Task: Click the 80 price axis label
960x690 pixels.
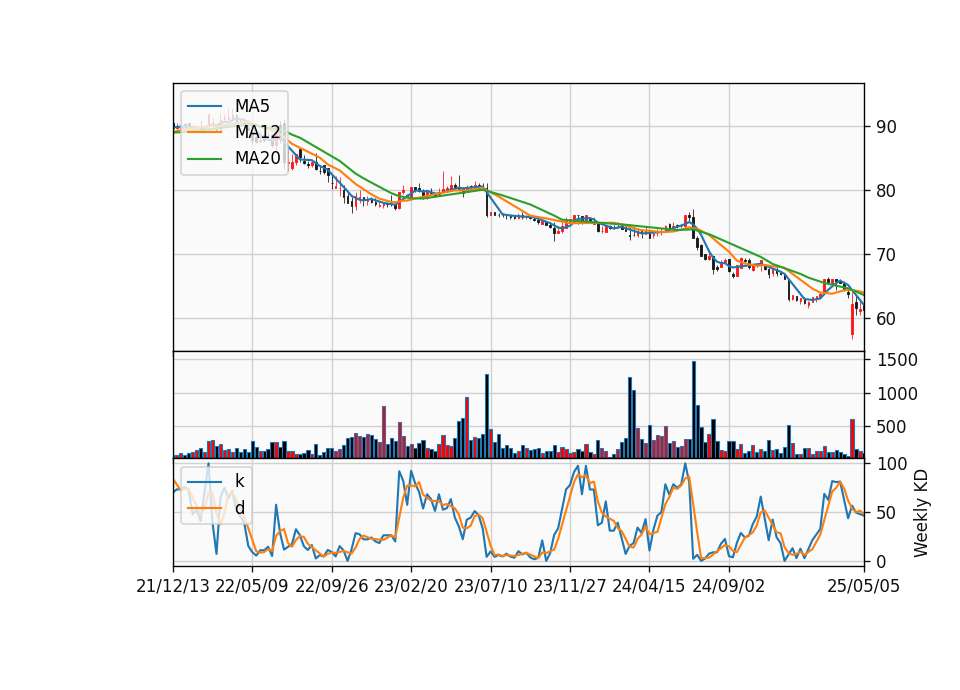Action: tap(886, 190)
